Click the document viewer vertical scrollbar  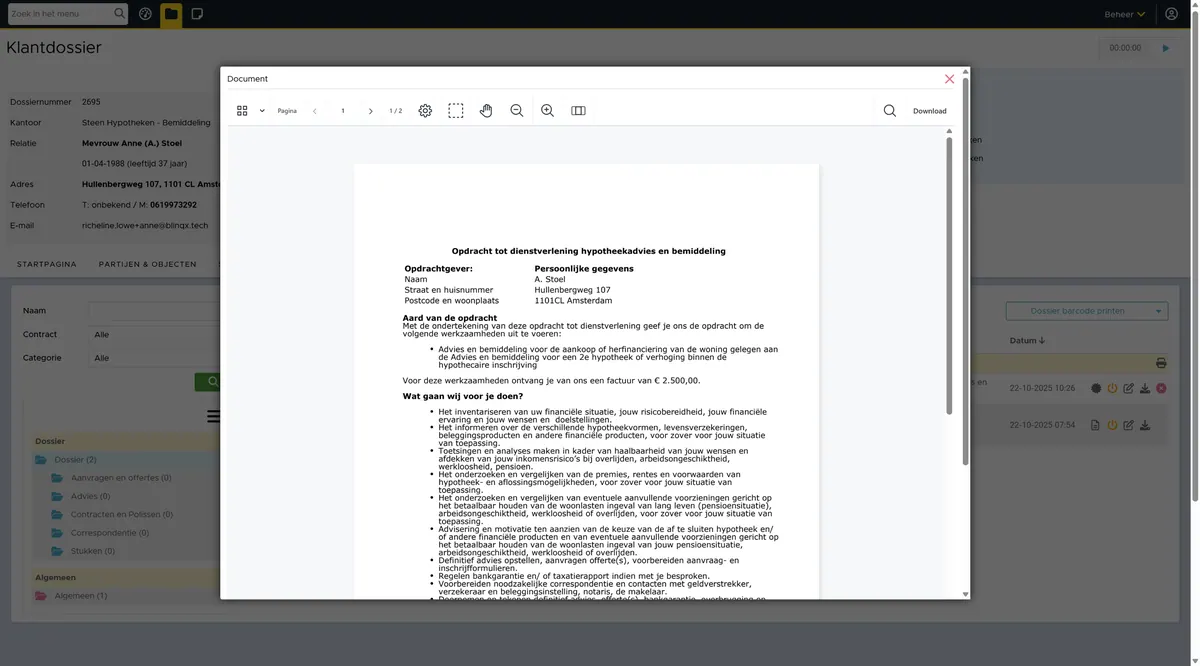[950, 275]
